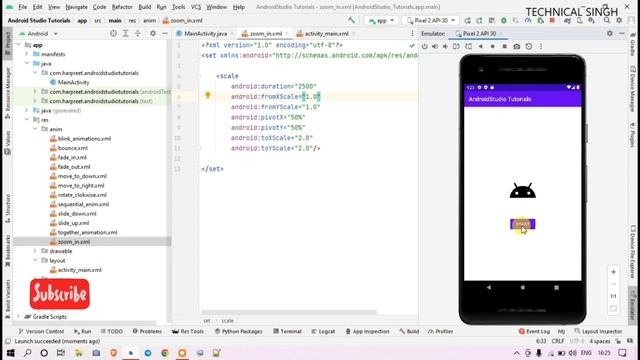Click emulator toolbar Back triangle icon

point(480,47)
